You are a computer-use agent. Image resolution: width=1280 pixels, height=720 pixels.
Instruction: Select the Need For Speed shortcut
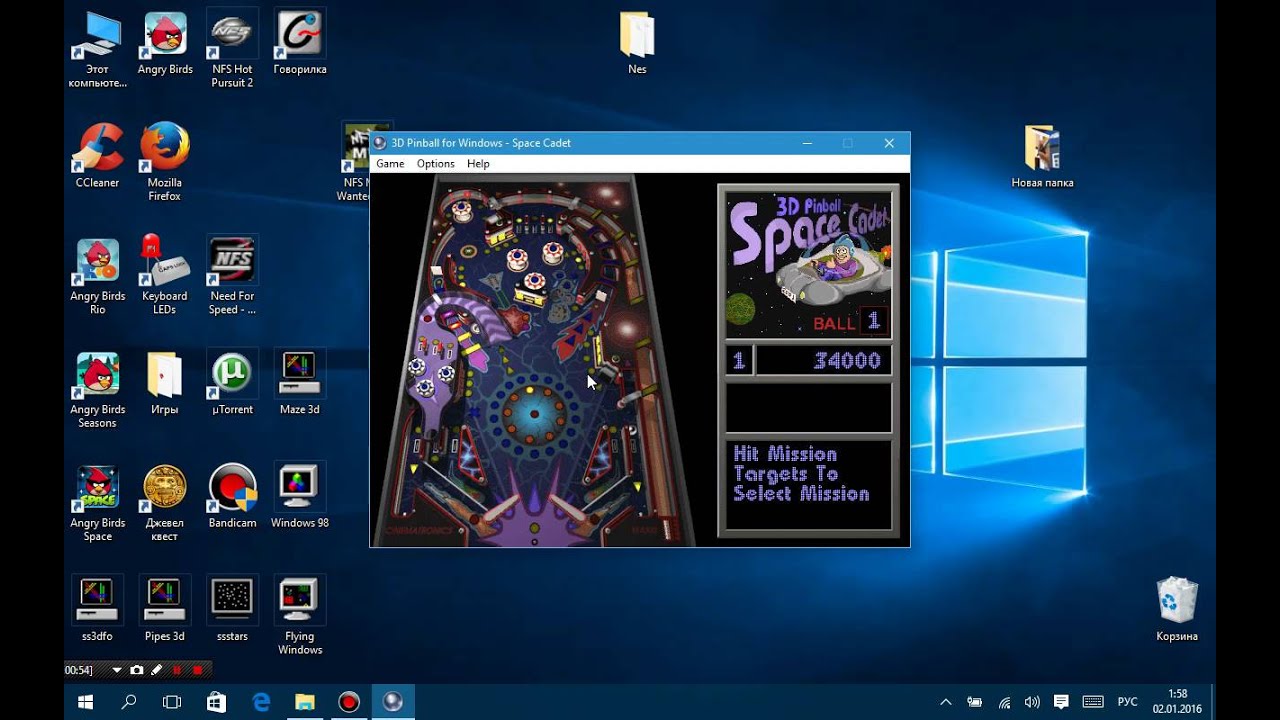[232, 276]
